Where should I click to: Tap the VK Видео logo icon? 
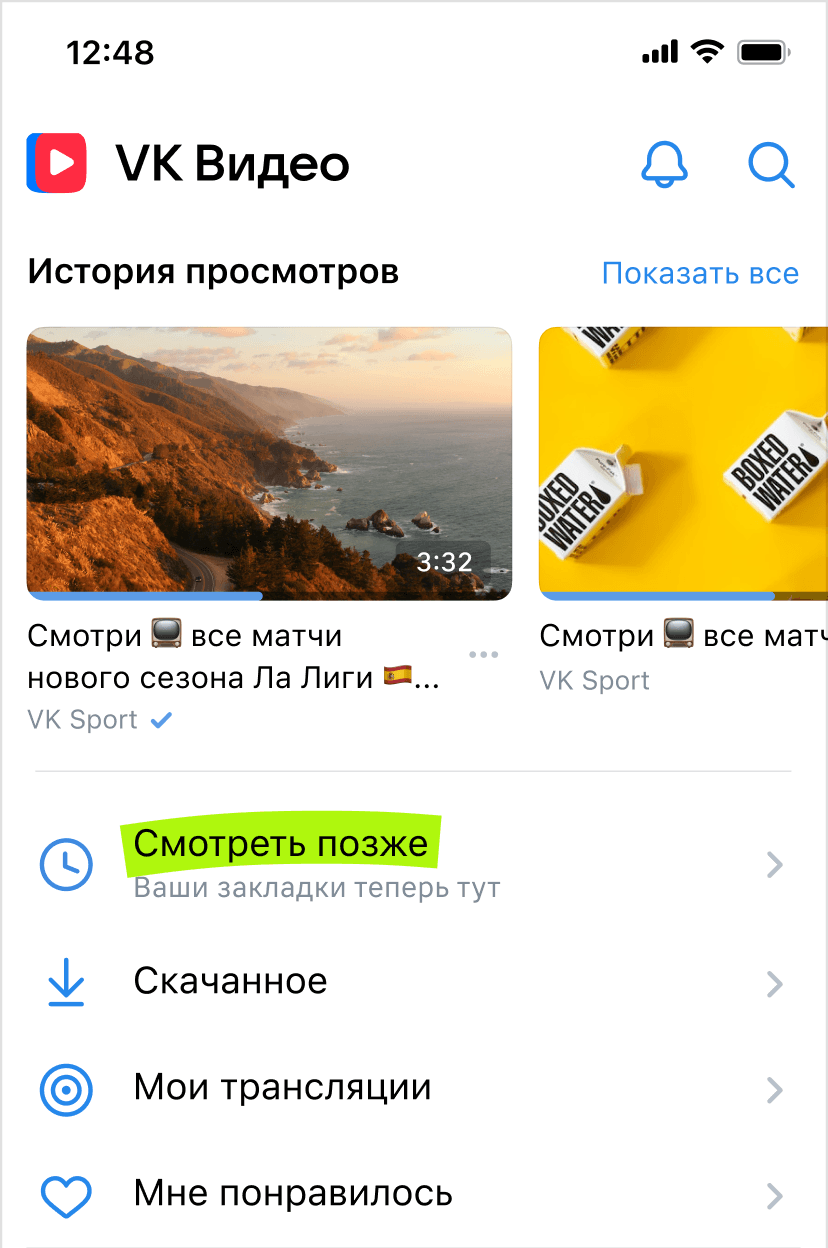[x=56, y=162]
